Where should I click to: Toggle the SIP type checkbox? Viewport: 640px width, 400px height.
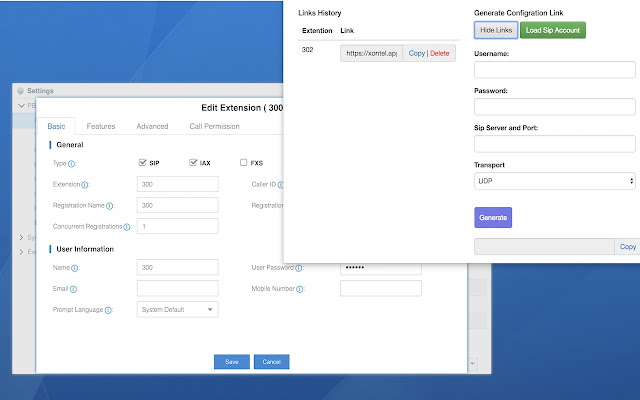point(142,162)
